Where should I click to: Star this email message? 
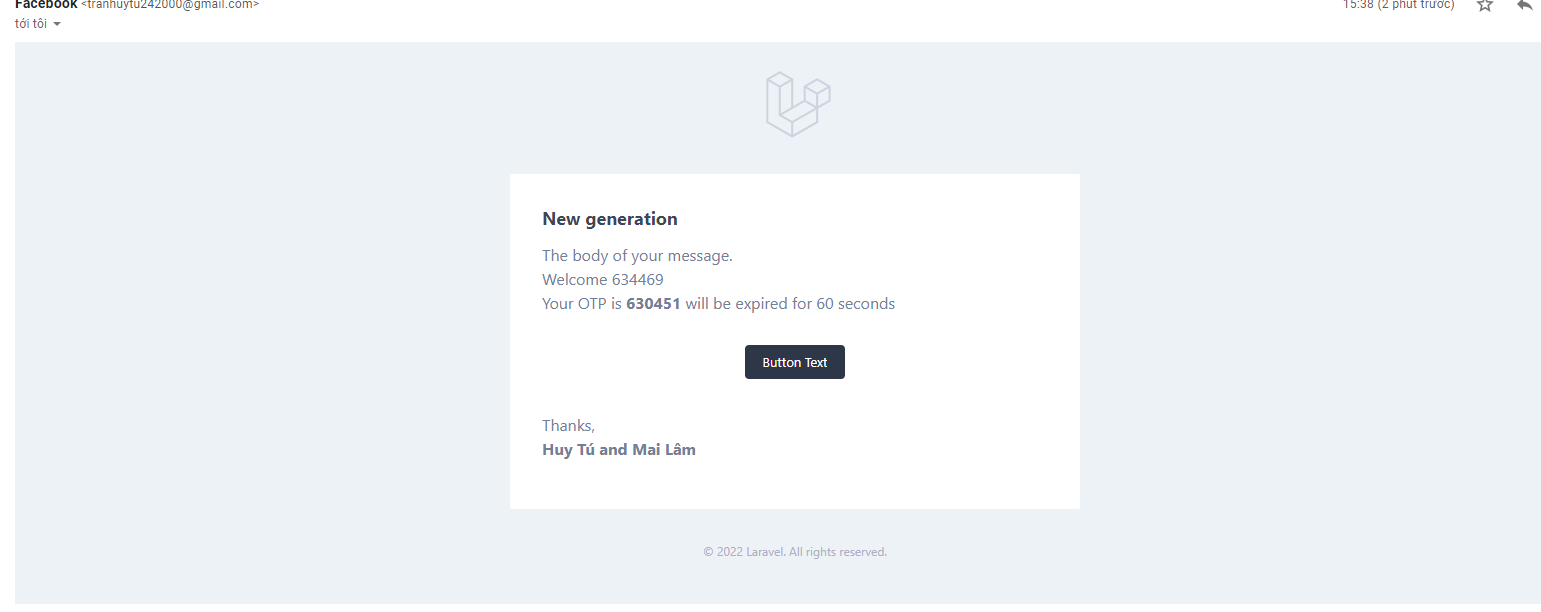[x=1485, y=5]
